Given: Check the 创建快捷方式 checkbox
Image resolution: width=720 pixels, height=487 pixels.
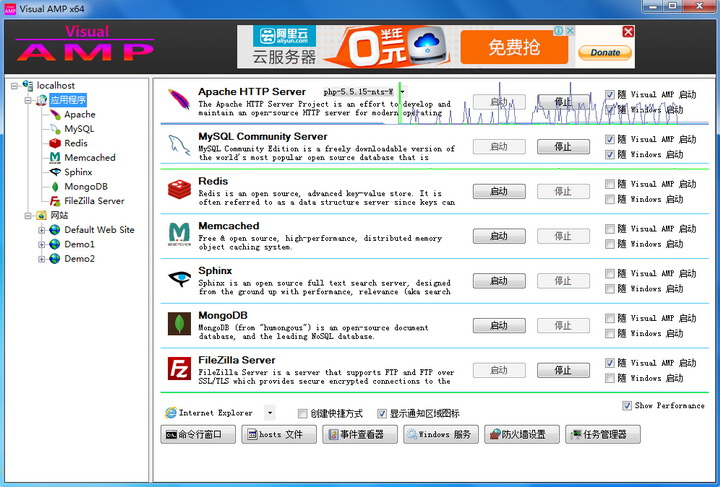Looking at the screenshot, I should click(302, 414).
